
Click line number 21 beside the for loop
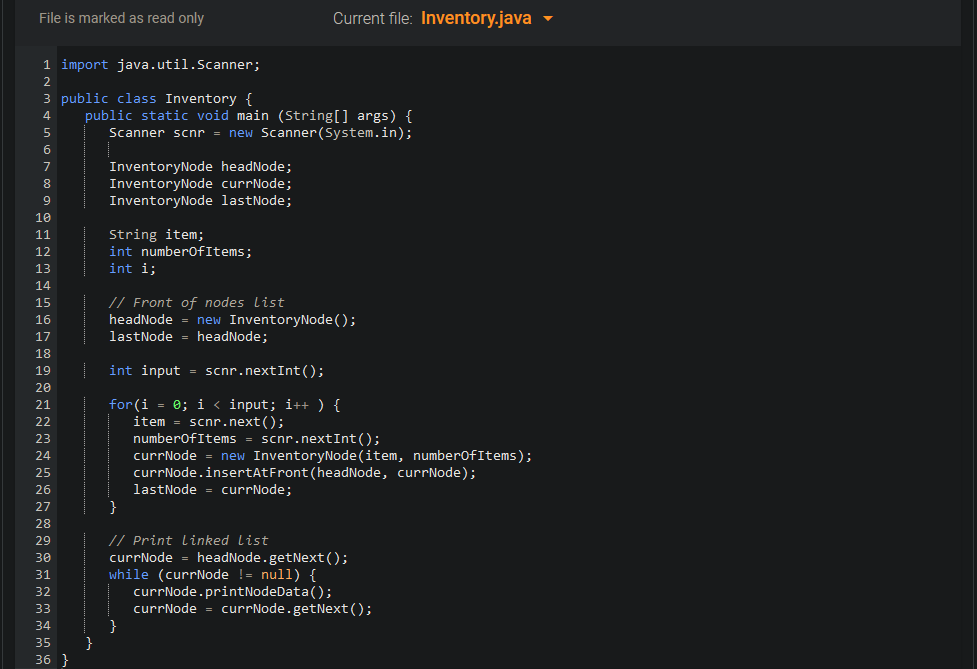pos(40,404)
